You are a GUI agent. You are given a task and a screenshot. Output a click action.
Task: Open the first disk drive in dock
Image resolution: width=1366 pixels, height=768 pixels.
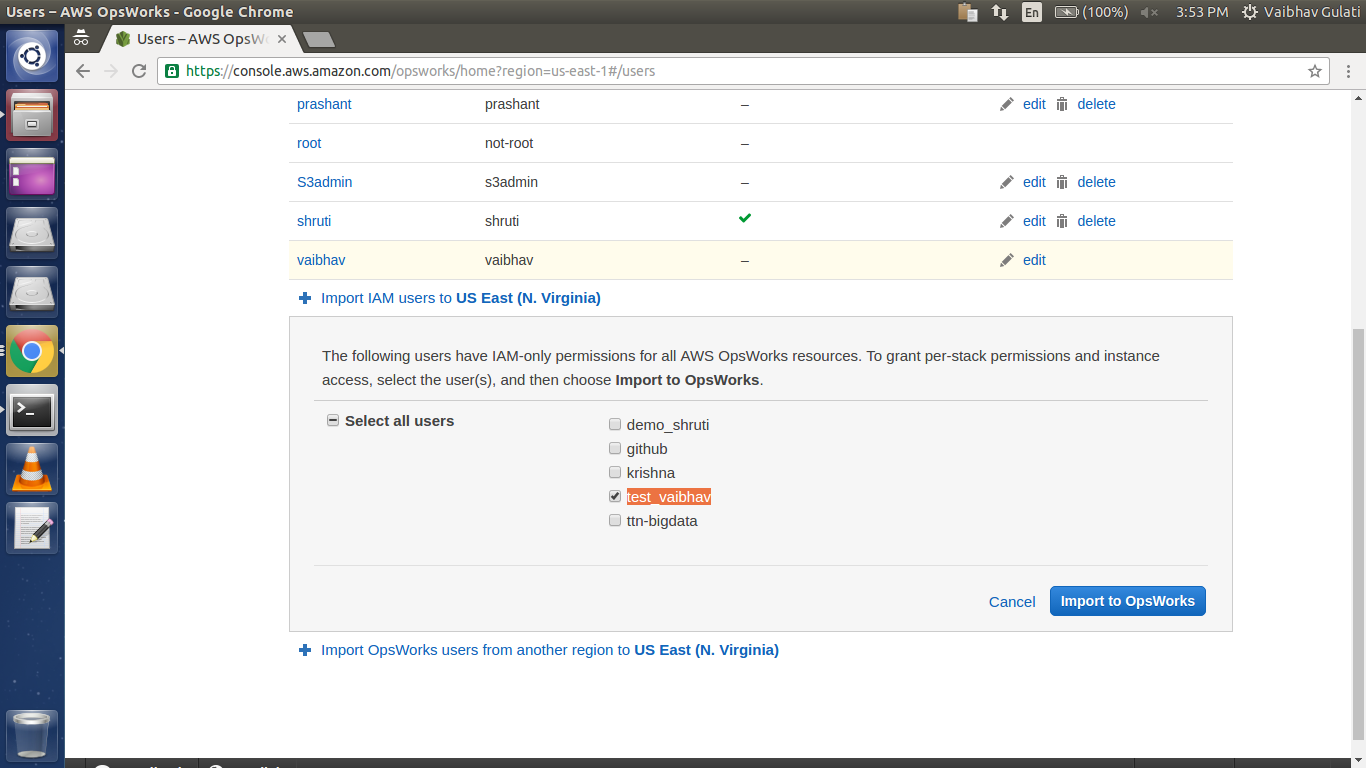tap(32, 233)
